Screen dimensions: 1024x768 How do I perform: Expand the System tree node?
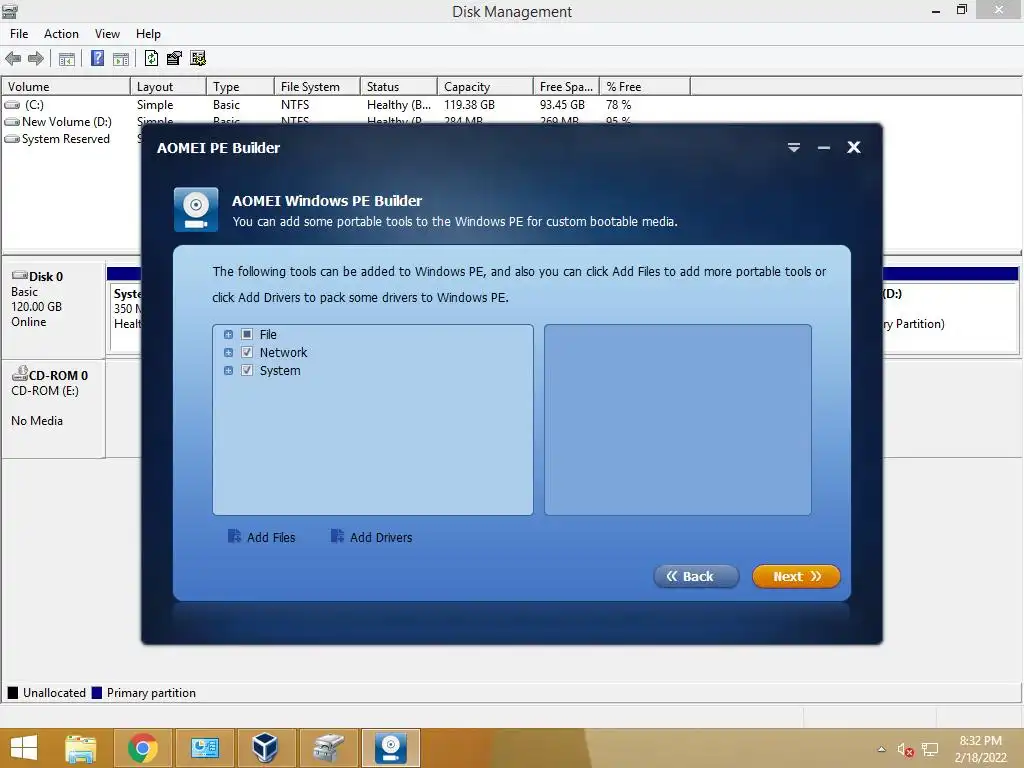tap(229, 371)
